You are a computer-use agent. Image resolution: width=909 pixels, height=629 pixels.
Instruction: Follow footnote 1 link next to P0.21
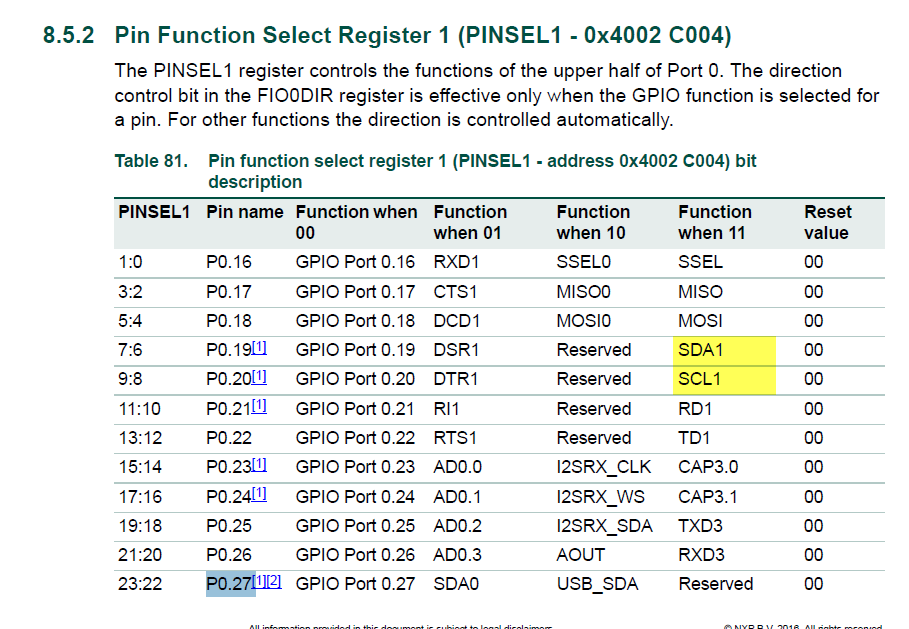click(x=259, y=407)
